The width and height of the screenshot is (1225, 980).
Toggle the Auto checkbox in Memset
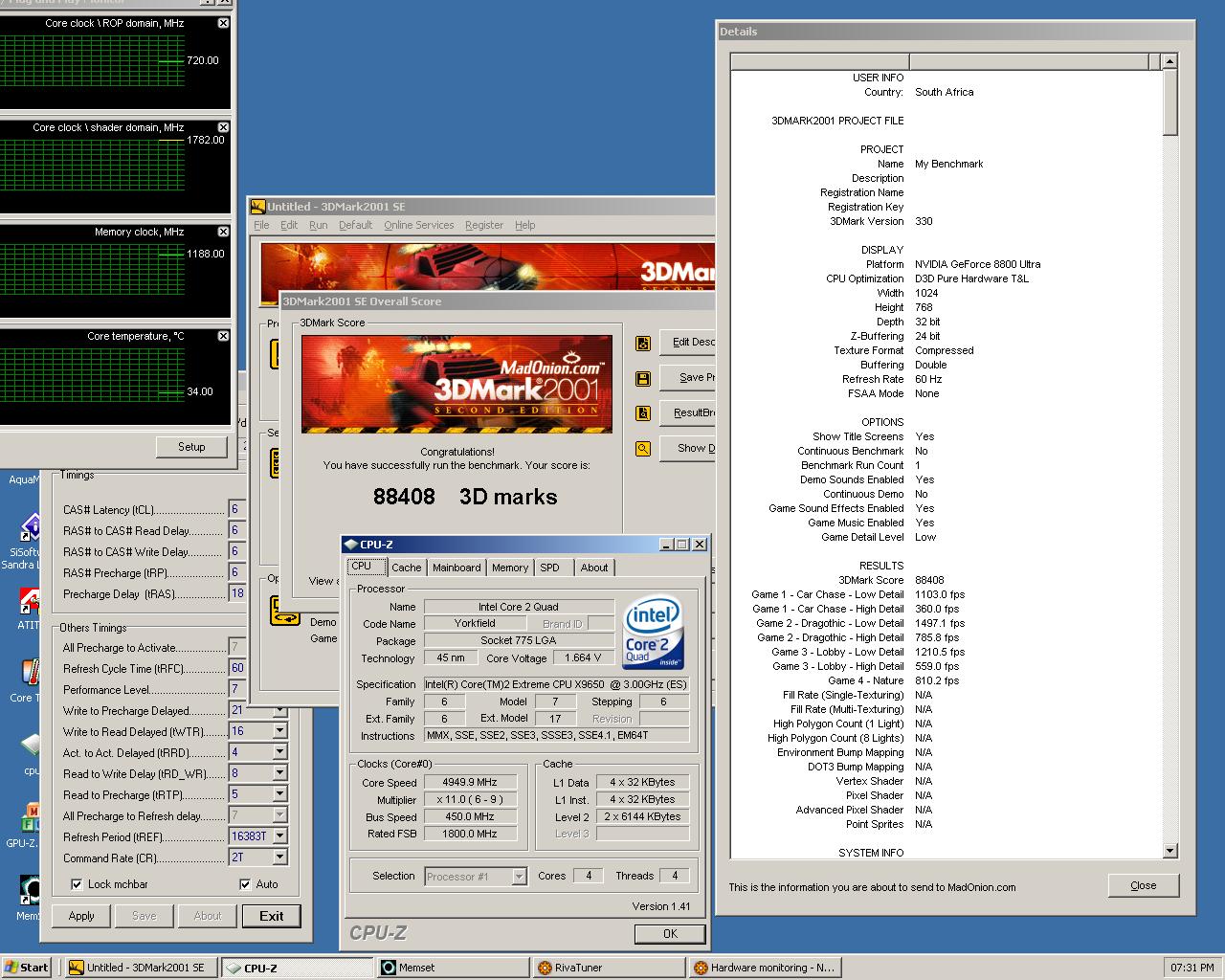tap(245, 884)
